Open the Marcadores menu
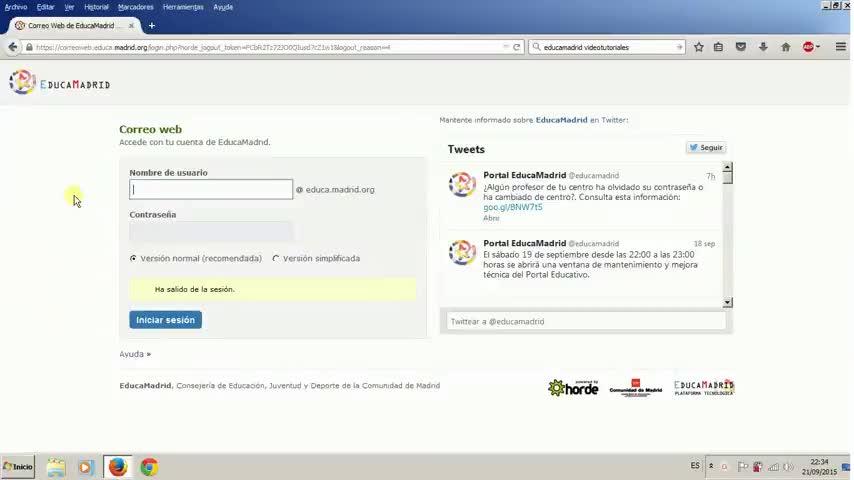The image size is (854, 480). pyautogui.click(x=136, y=7)
